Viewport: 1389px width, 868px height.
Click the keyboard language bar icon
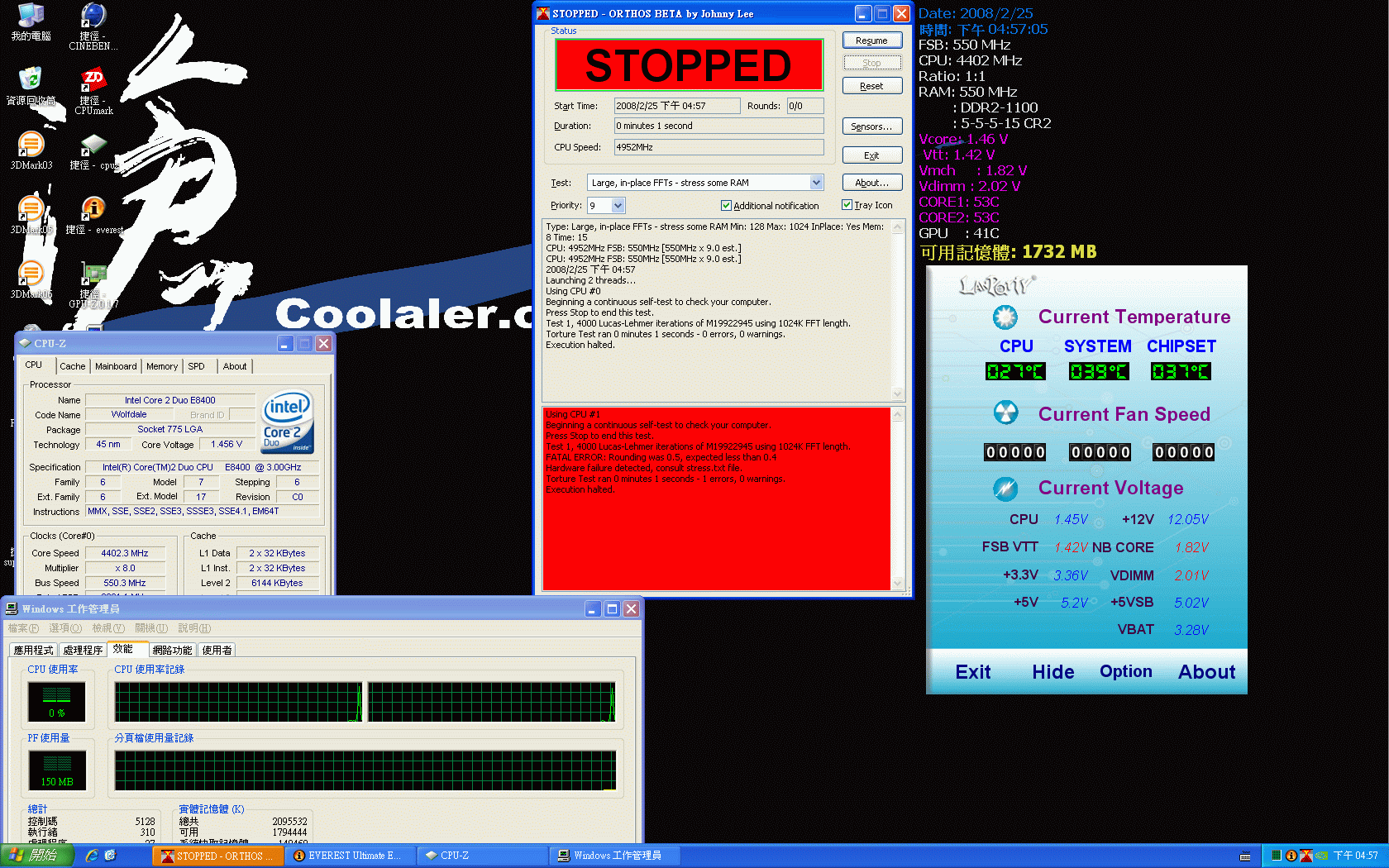click(1245, 856)
